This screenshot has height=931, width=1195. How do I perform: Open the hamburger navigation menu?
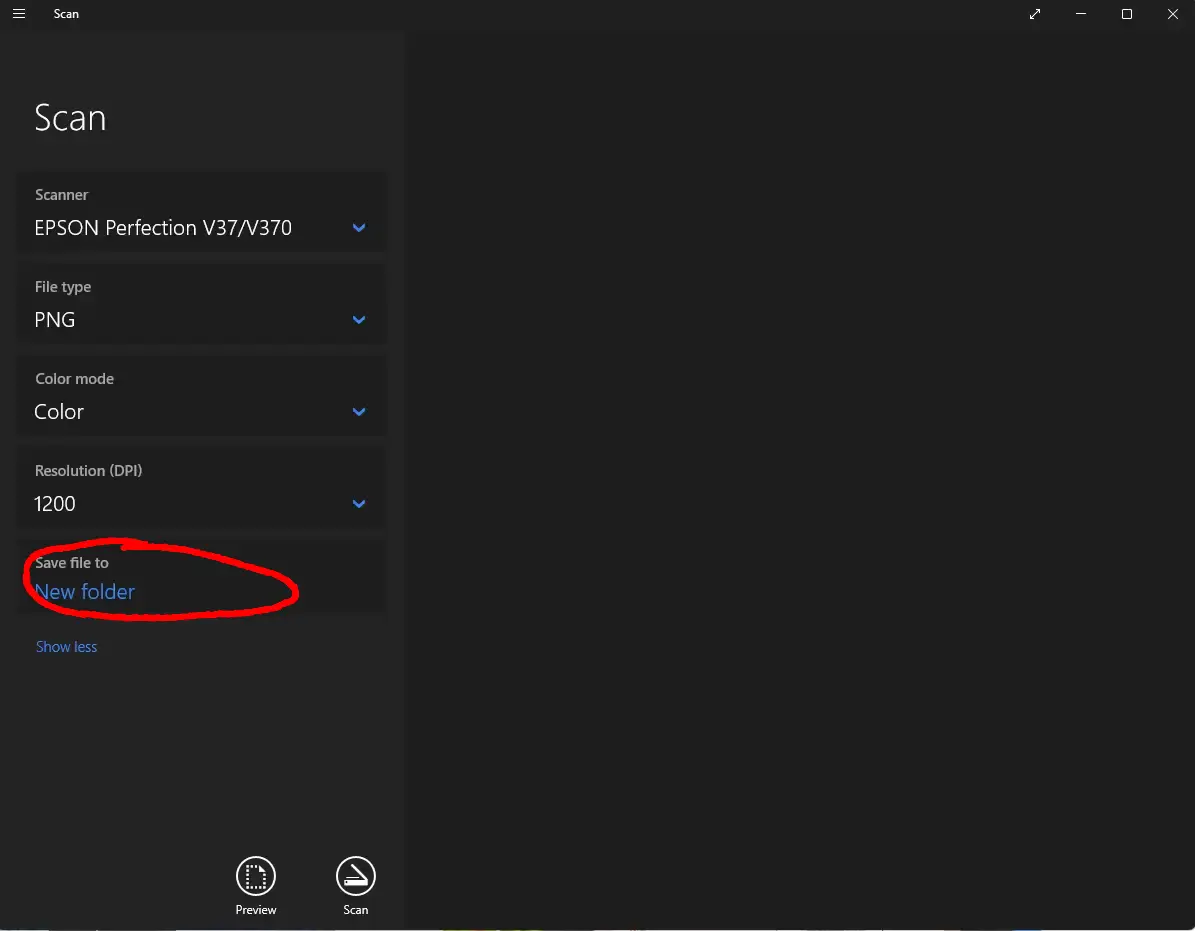point(19,14)
